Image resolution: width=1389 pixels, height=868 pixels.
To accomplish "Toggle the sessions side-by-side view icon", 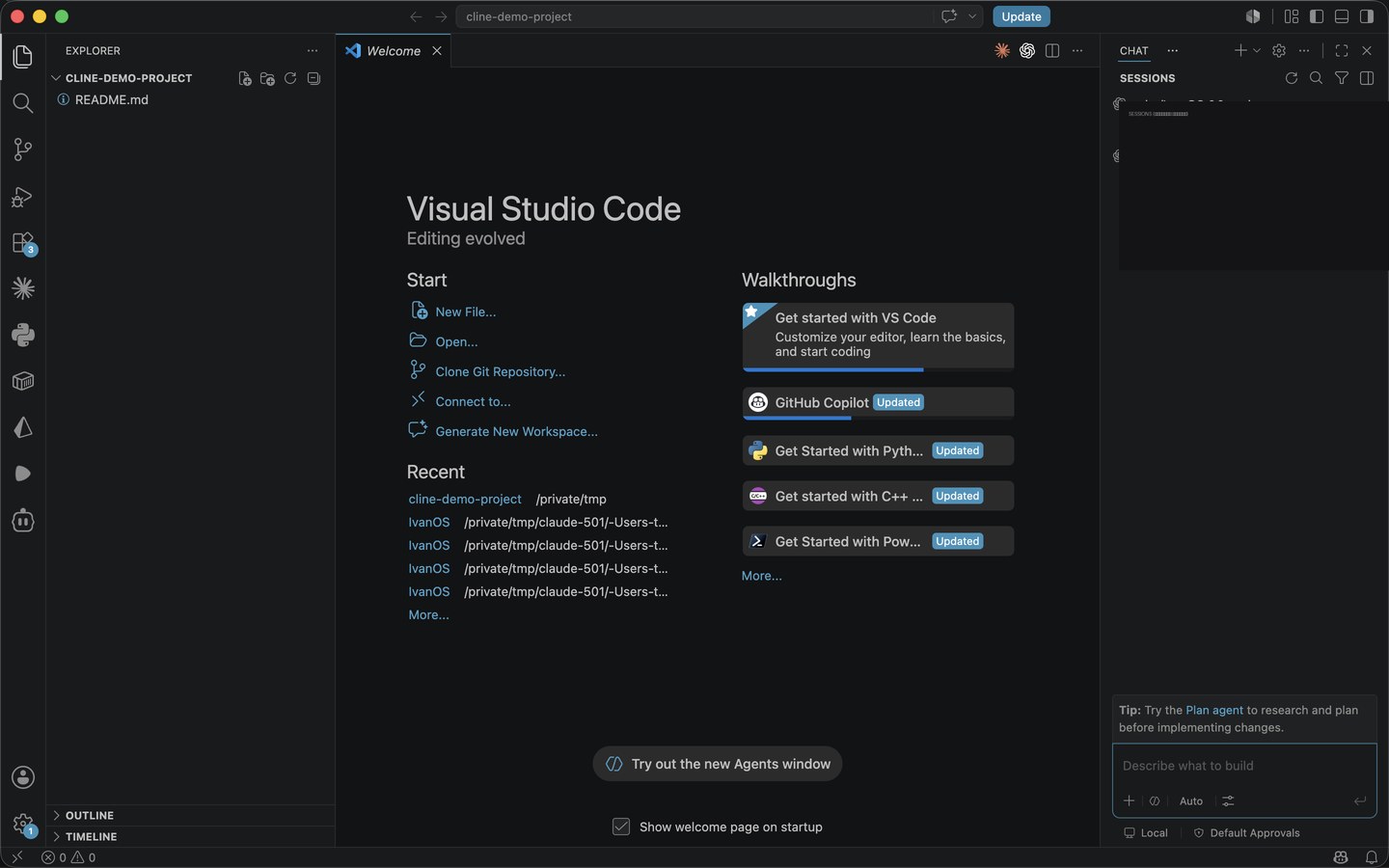I will (1367, 78).
